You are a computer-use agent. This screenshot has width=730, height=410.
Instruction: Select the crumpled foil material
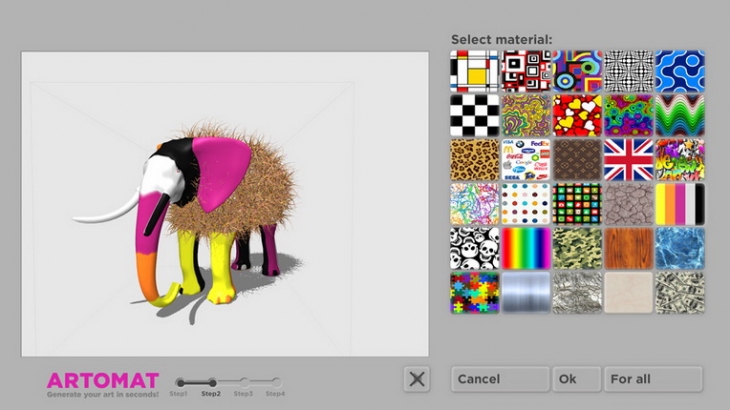577,293
